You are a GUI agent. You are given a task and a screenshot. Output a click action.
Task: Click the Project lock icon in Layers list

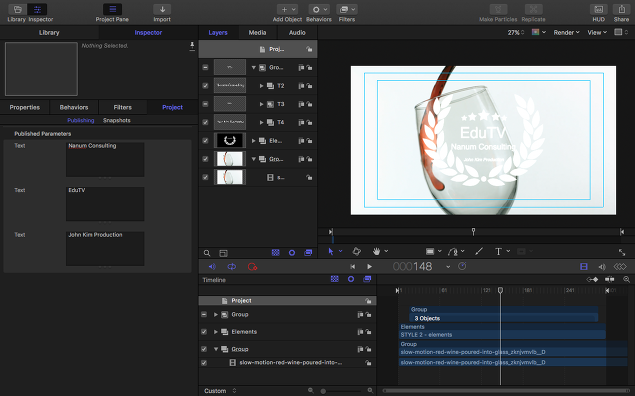click(x=309, y=49)
